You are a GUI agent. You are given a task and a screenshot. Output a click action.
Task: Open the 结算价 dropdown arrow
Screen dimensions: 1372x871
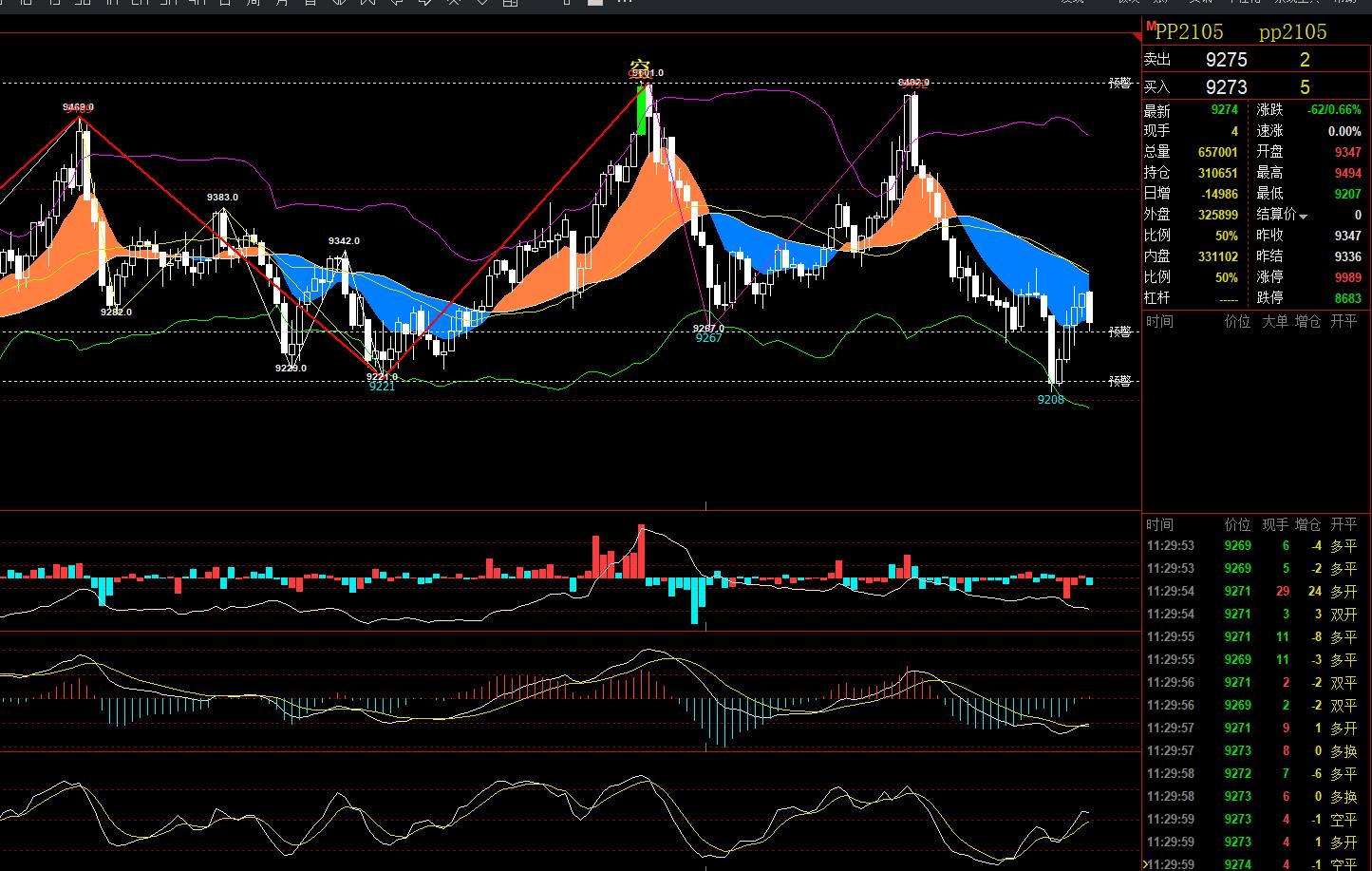[1304, 217]
